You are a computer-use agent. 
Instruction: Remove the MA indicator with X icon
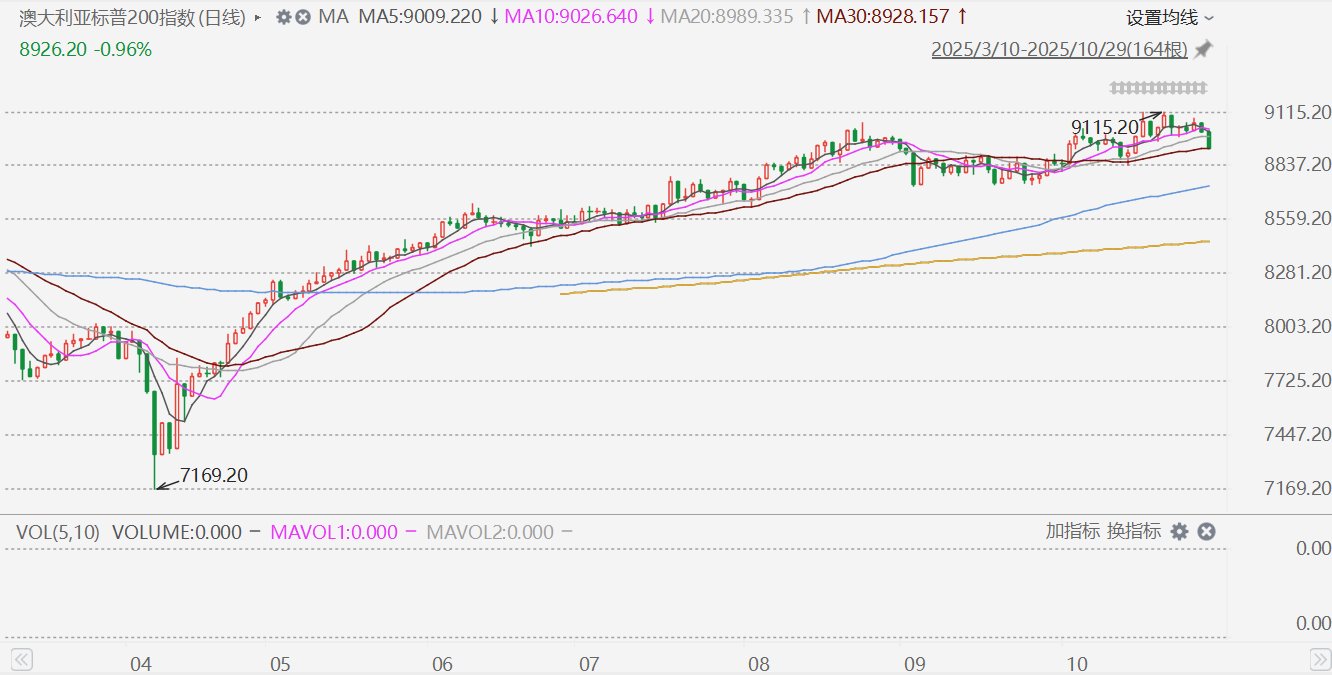click(x=303, y=17)
